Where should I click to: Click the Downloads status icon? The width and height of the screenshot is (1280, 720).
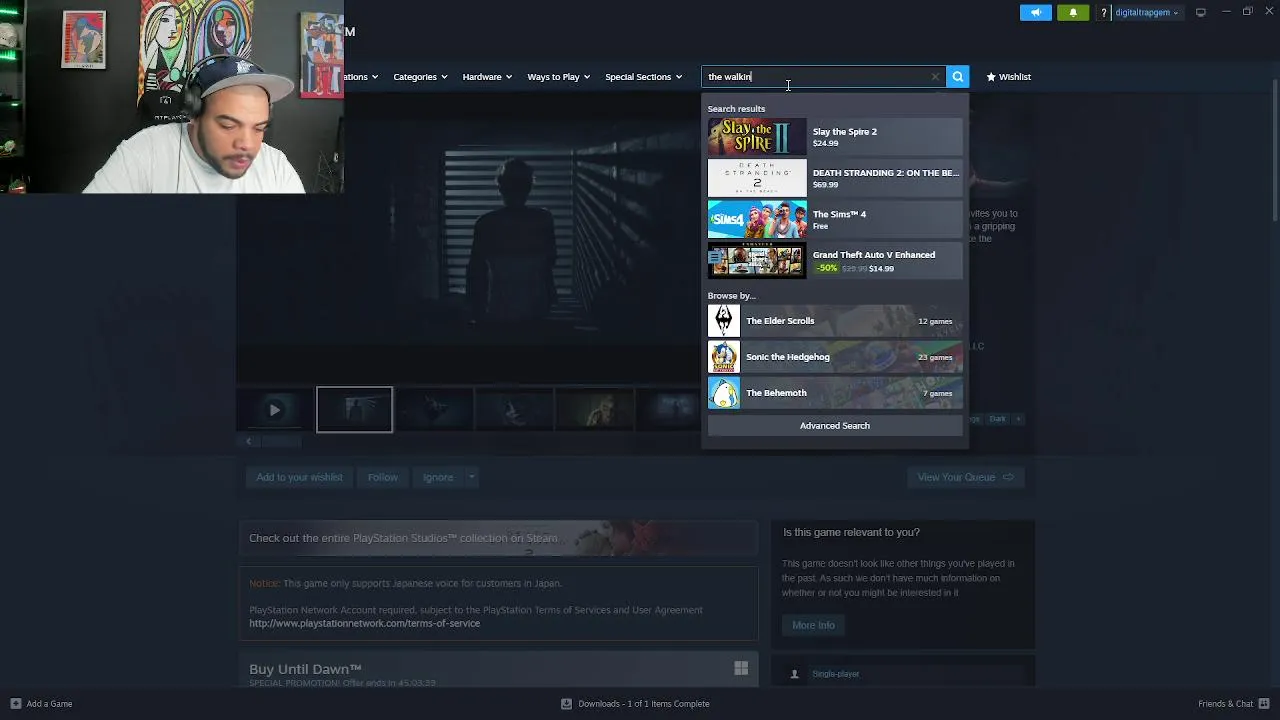(x=566, y=704)
